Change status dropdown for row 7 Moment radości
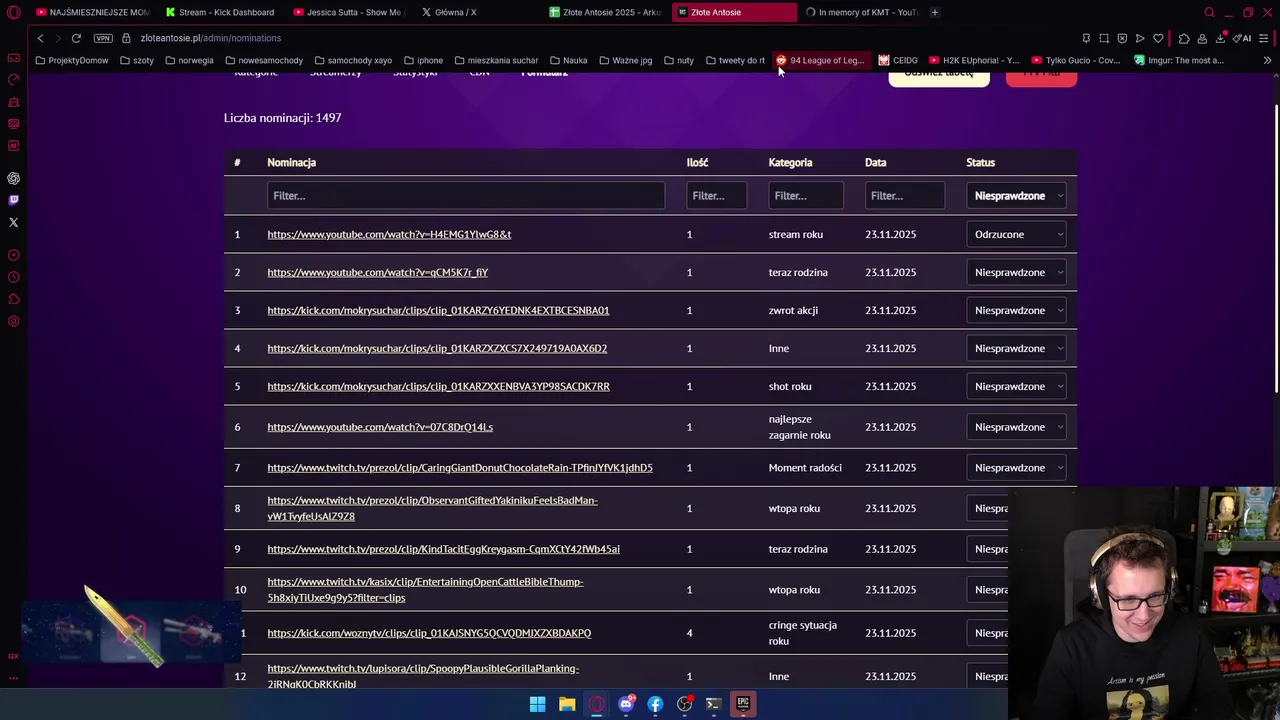1280x720 pixels. coord(1018,468)
